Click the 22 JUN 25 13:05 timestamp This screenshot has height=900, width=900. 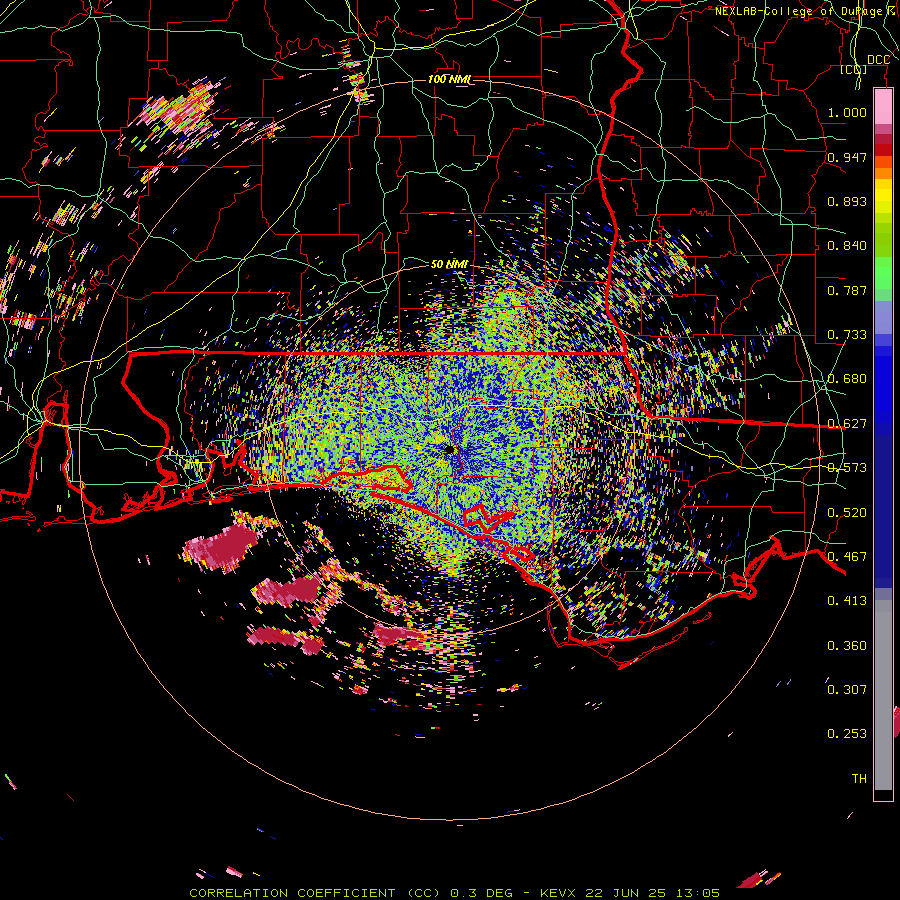pos(652,893)
